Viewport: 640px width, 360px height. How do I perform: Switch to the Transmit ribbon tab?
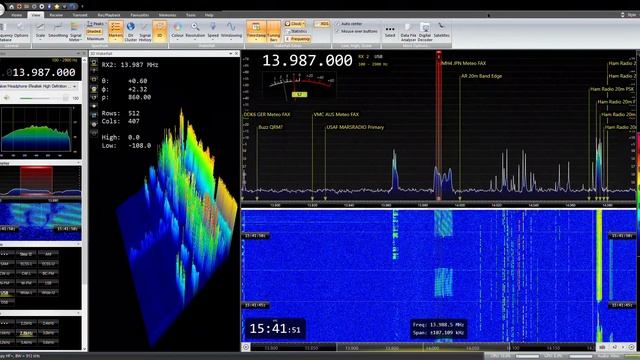(80, 15)
